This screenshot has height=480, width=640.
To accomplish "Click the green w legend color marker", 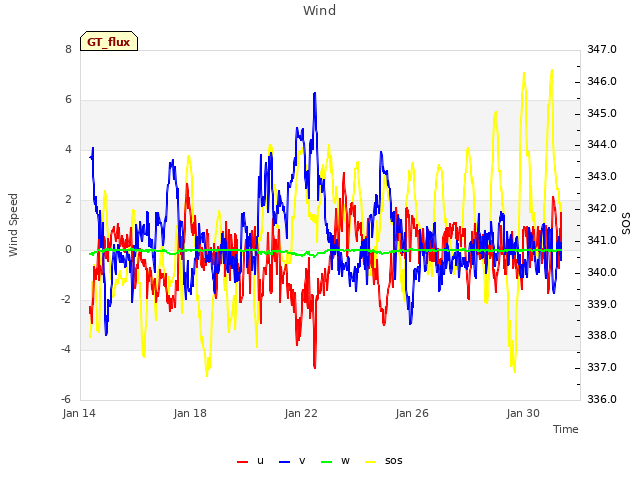I will 327,462.
